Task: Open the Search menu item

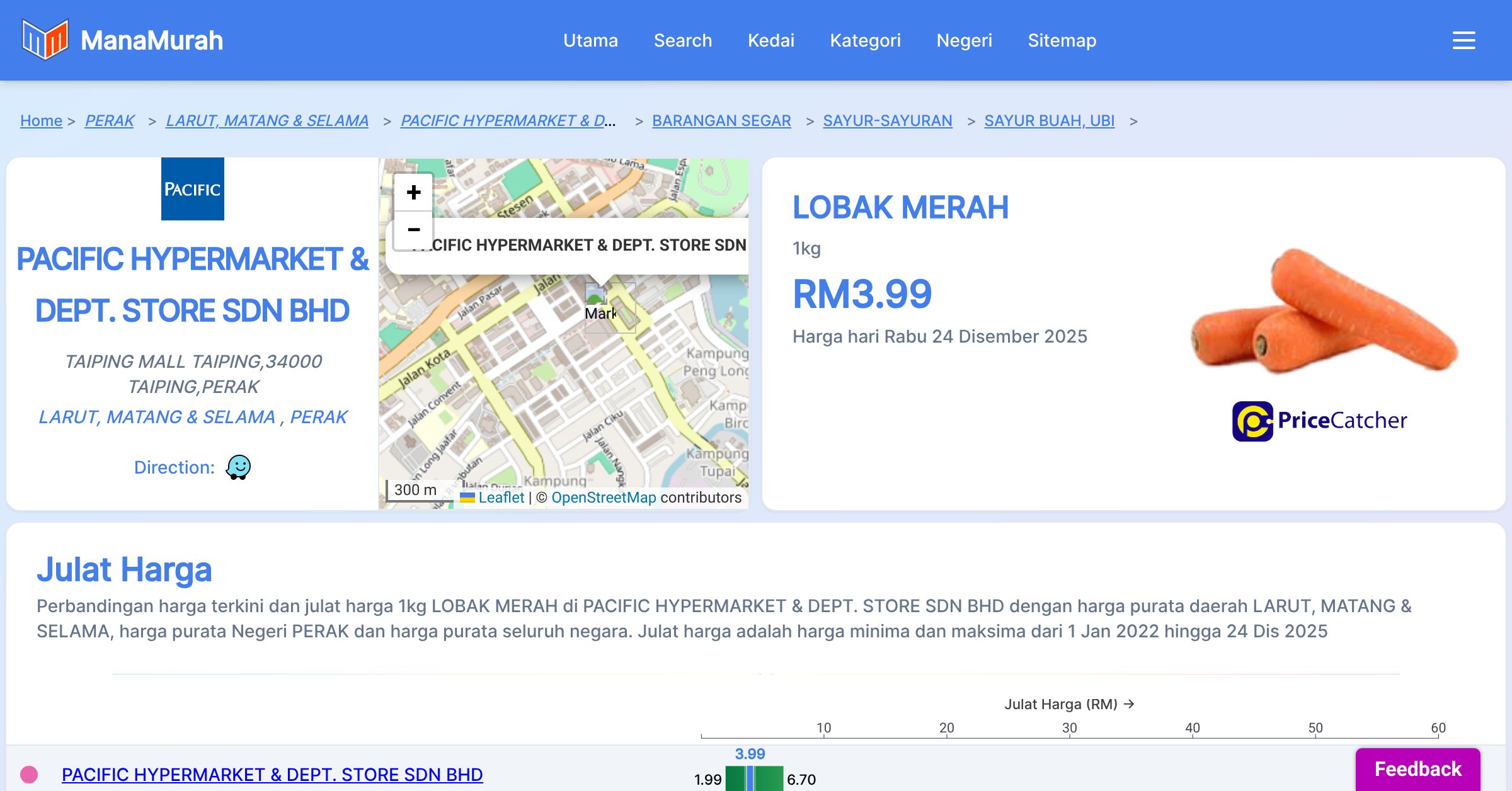Action: (682, 40)
